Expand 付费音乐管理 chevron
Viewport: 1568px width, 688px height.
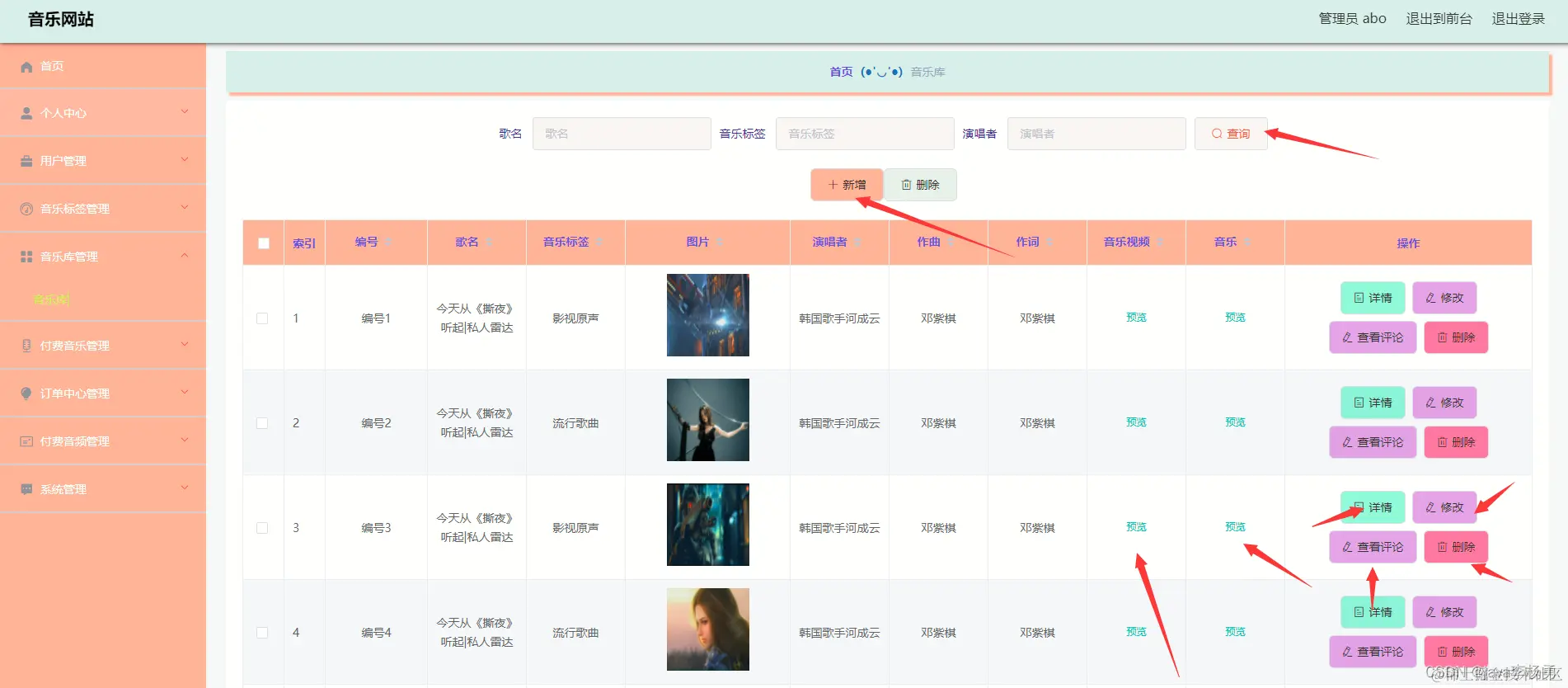pos(185,344)
